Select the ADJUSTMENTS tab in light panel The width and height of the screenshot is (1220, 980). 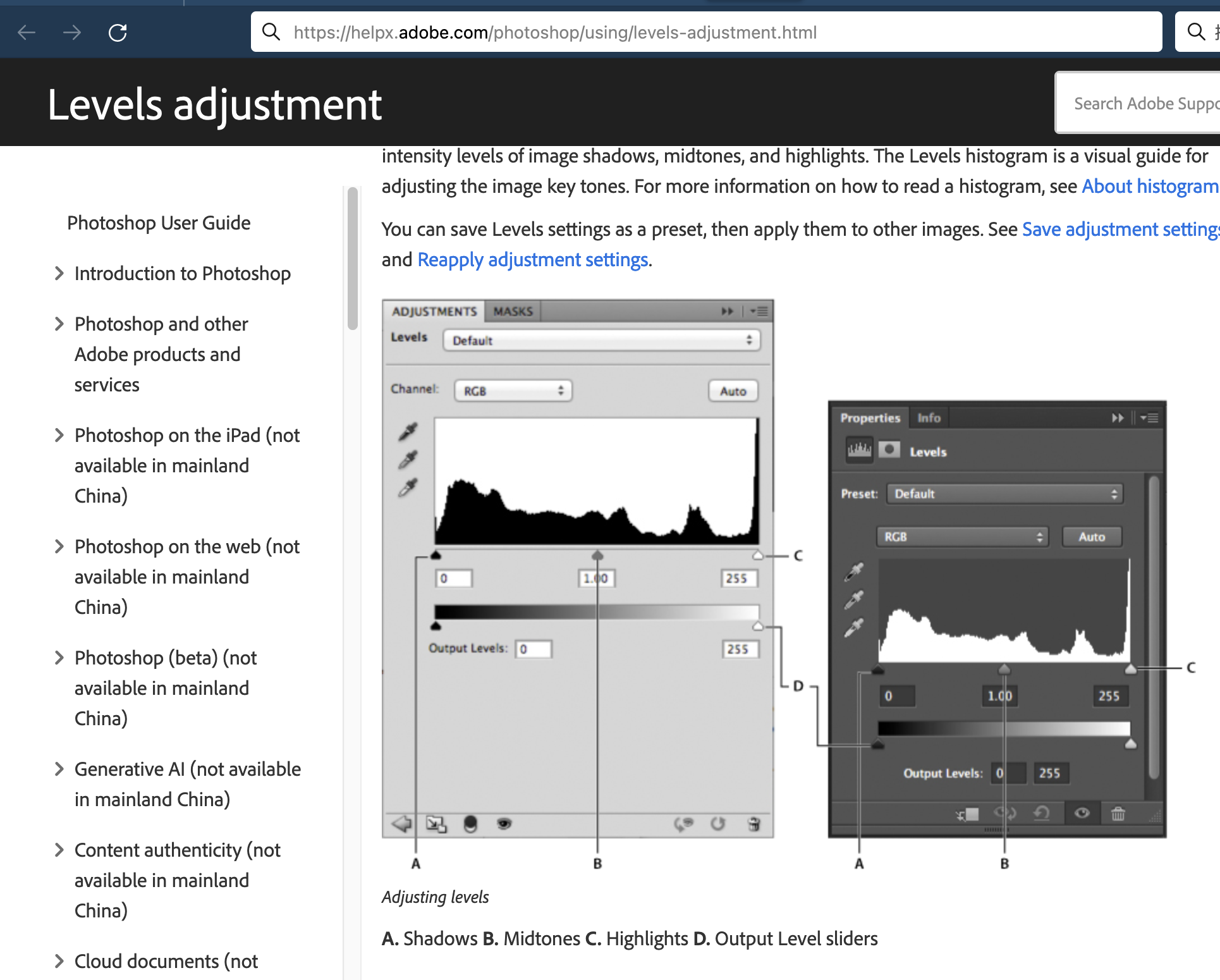tap(434, 311)
